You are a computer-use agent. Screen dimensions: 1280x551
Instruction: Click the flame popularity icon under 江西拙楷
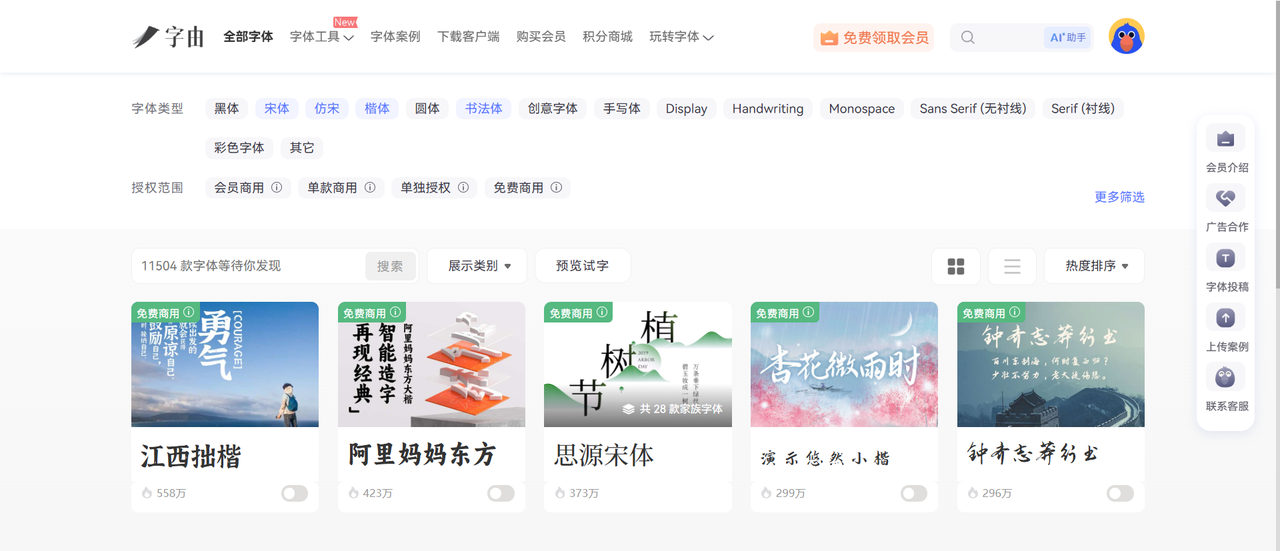(x=147, y=493)
